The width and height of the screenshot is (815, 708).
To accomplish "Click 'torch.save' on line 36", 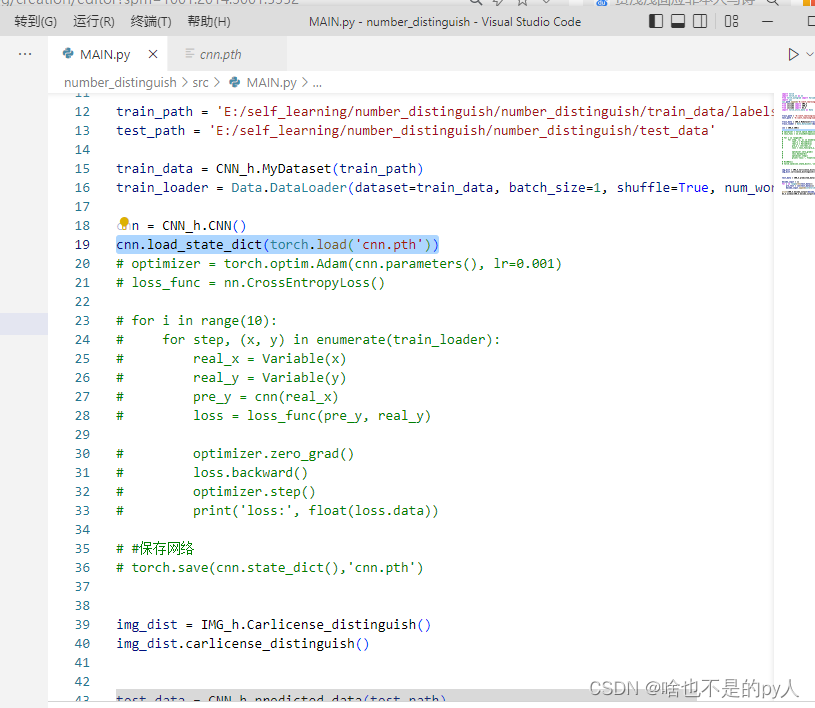I will (x=169, y=568).
